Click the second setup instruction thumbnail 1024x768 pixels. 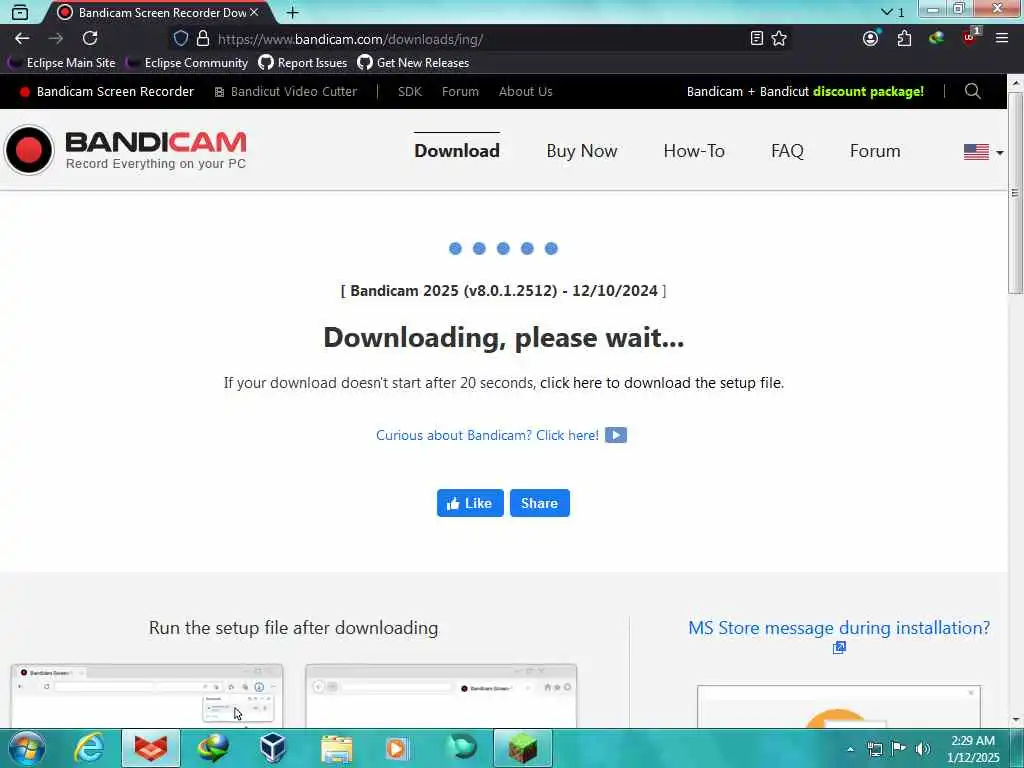(441, 696)
